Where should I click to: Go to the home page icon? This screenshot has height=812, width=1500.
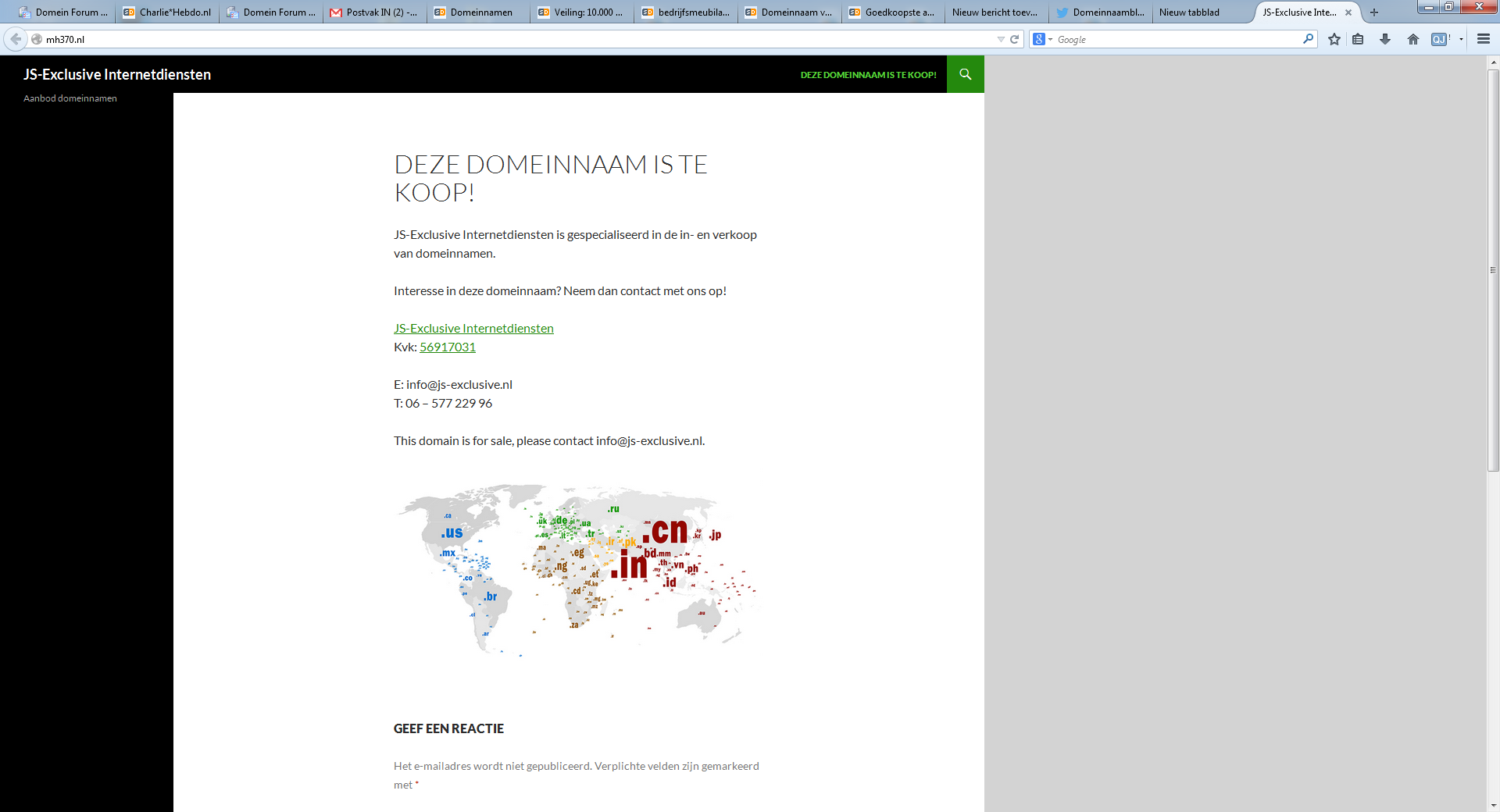(1413, 39)
